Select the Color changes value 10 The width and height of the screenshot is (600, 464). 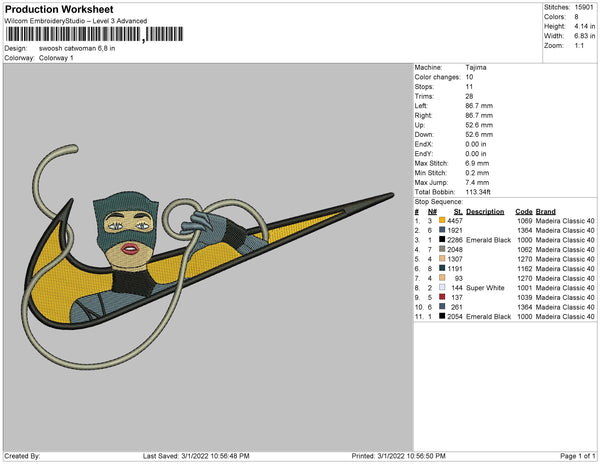tap(470, 77)
